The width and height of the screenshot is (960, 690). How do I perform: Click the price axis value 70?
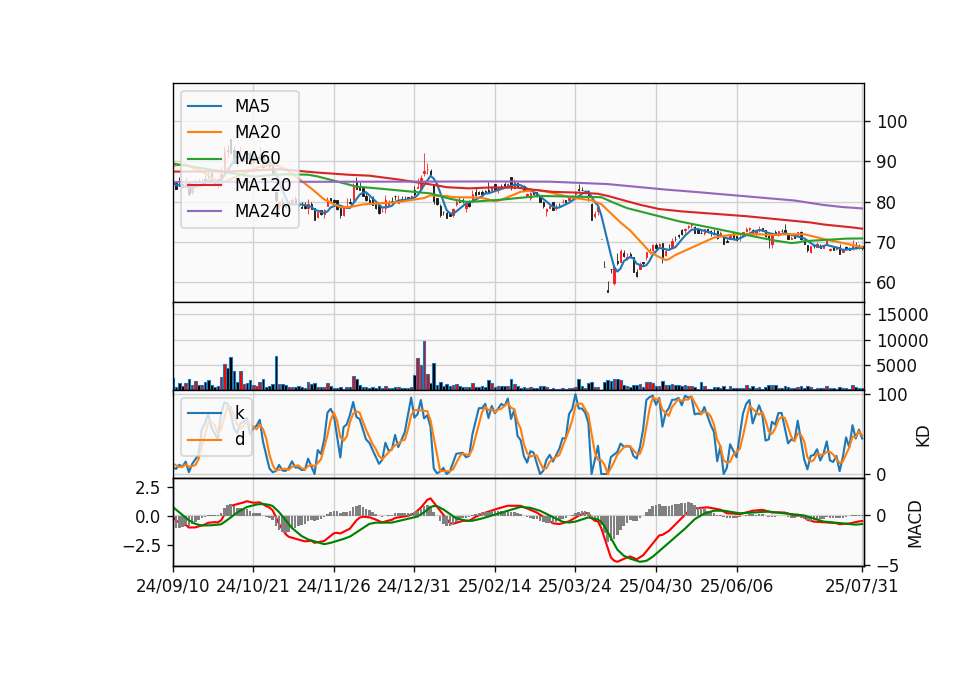tap(887, 243)
